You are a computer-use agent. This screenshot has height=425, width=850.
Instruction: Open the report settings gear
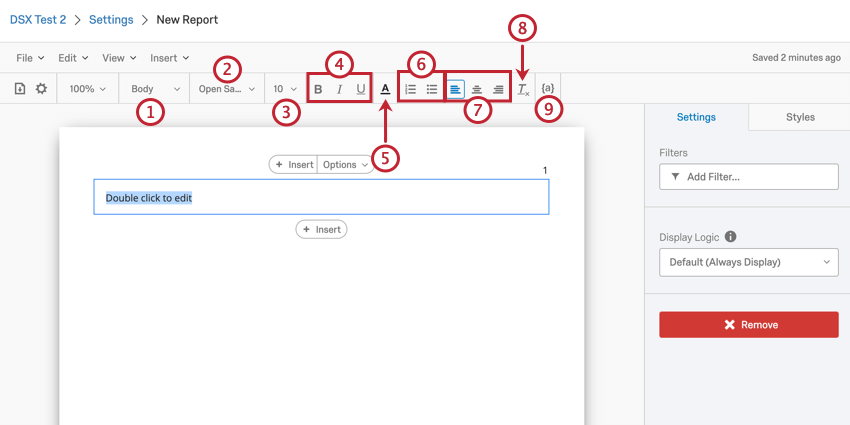click(x=41, y=89)
